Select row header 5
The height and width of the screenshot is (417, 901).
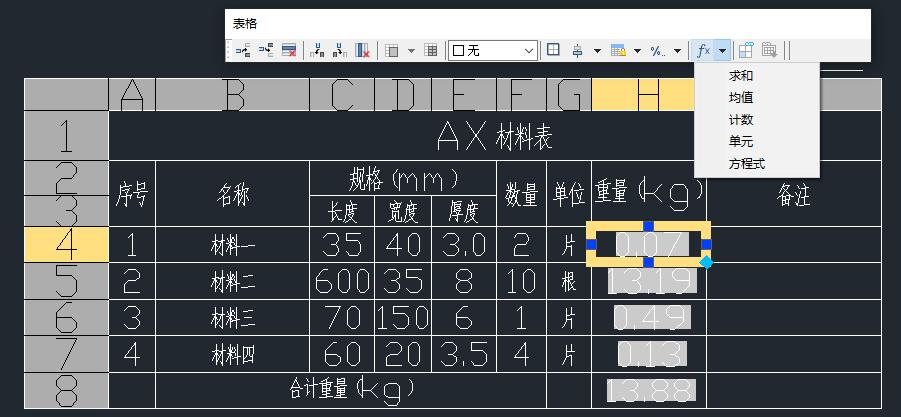[x=66, y=281]
